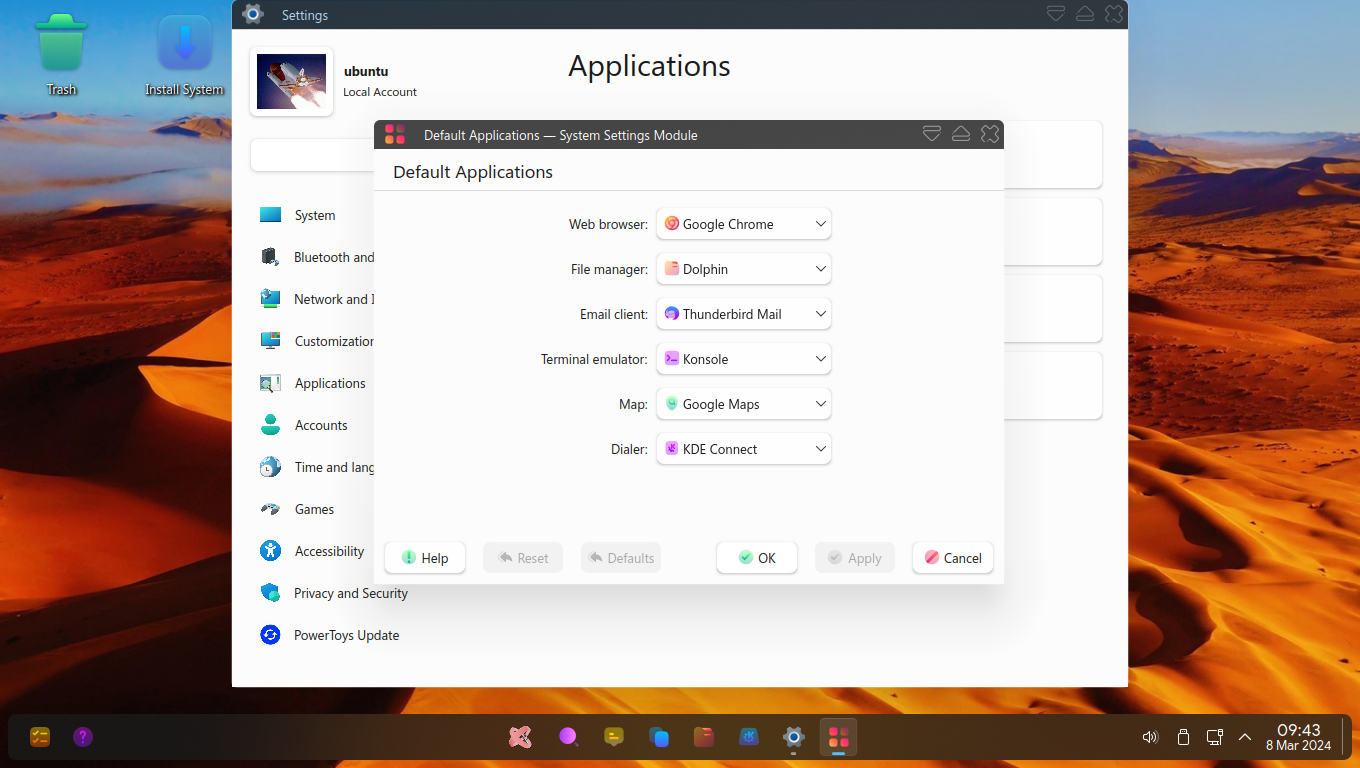Click the pink X launcher icon in taskbar

pos(520,737)
